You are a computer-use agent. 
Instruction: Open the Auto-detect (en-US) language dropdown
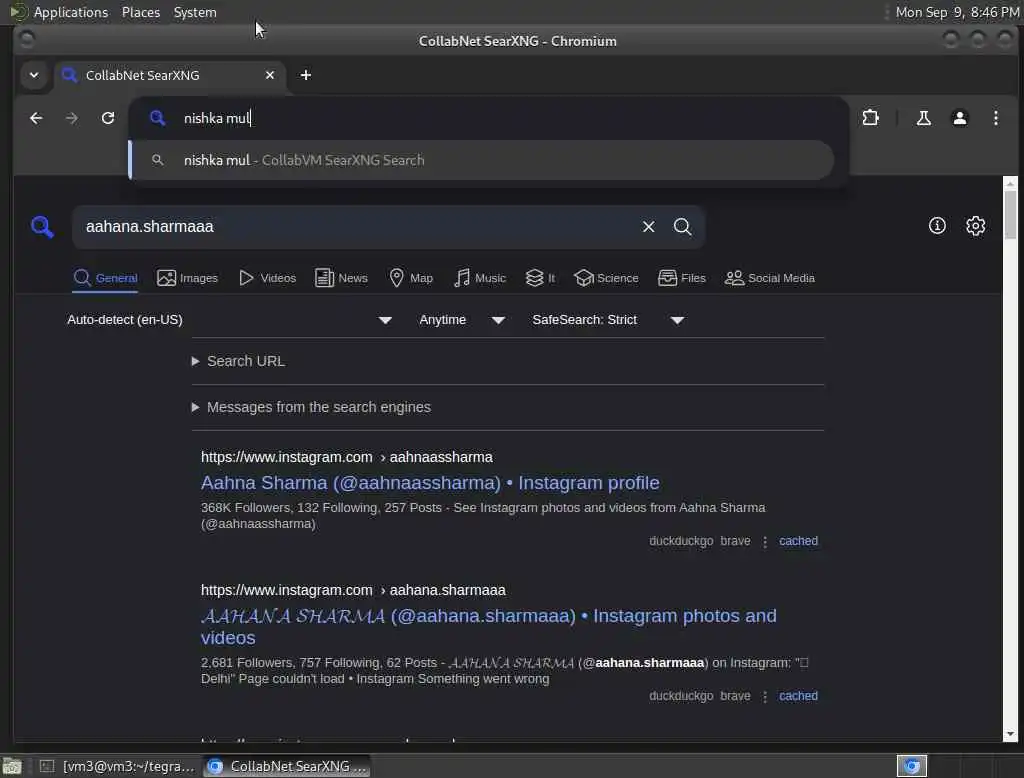click(229, 320)
